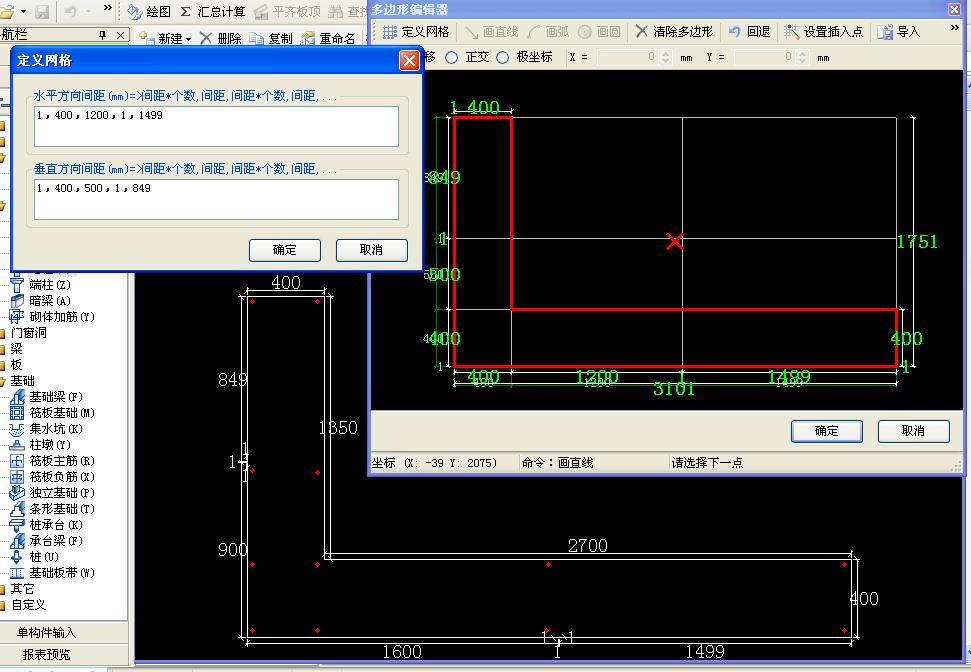Select 基础梁 (F) under 基础
Screen dimensions: 971x672
pyautogui.click(x=56, y=397)
